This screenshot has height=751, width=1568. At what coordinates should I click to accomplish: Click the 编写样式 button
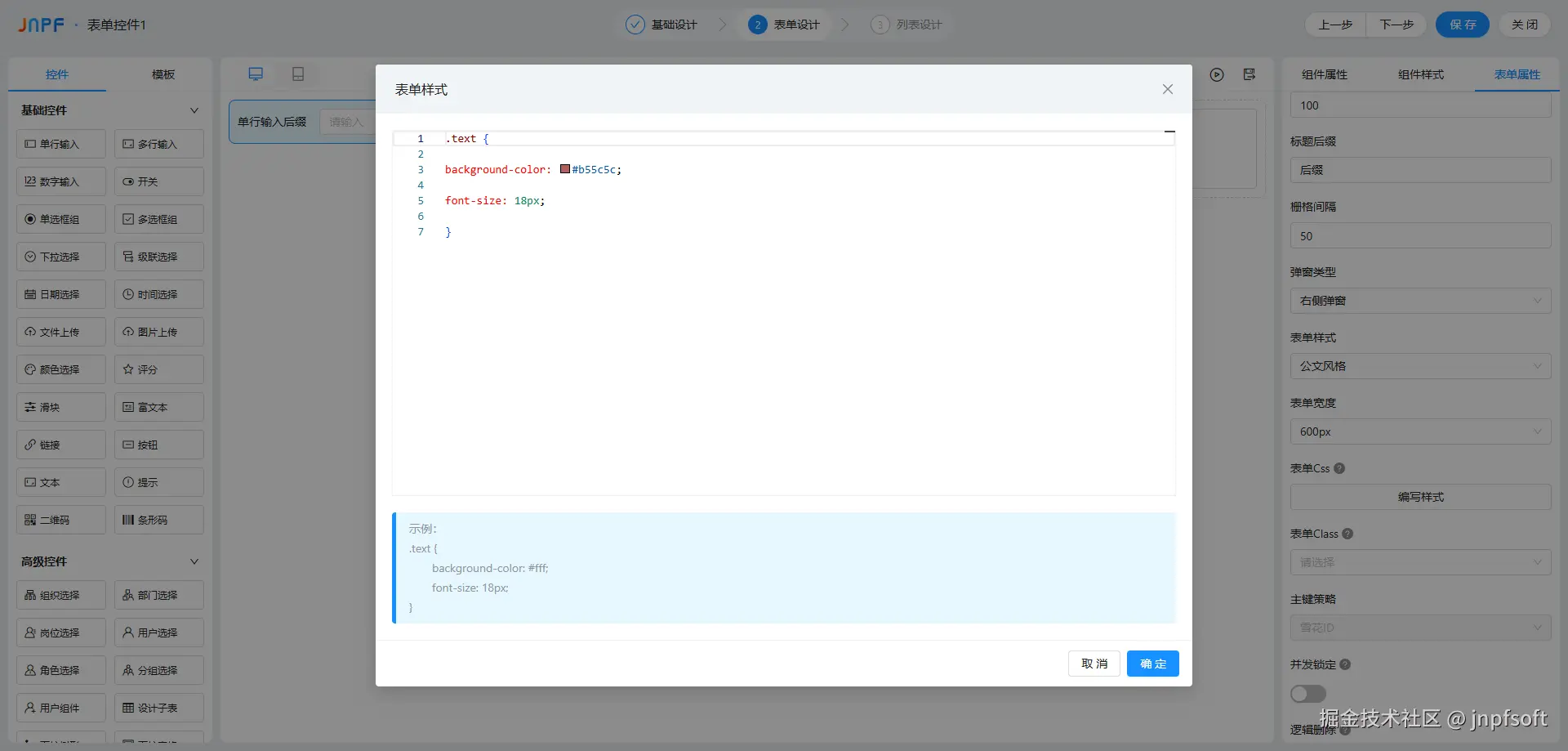[1421, 497]
